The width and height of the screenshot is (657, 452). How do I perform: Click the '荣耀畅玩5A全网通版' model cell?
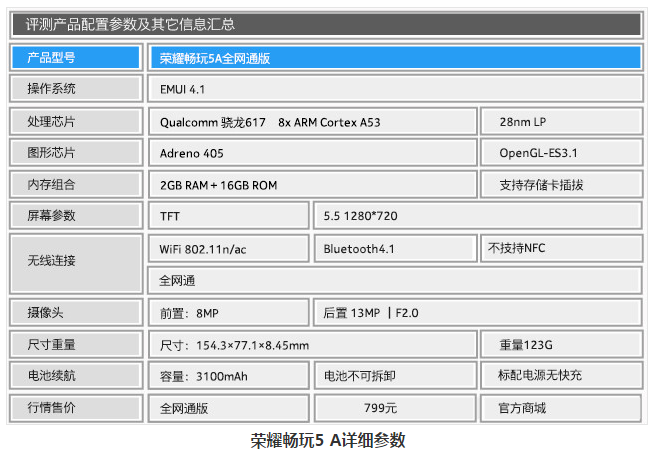pyautogui.click(x=395, y=58)
